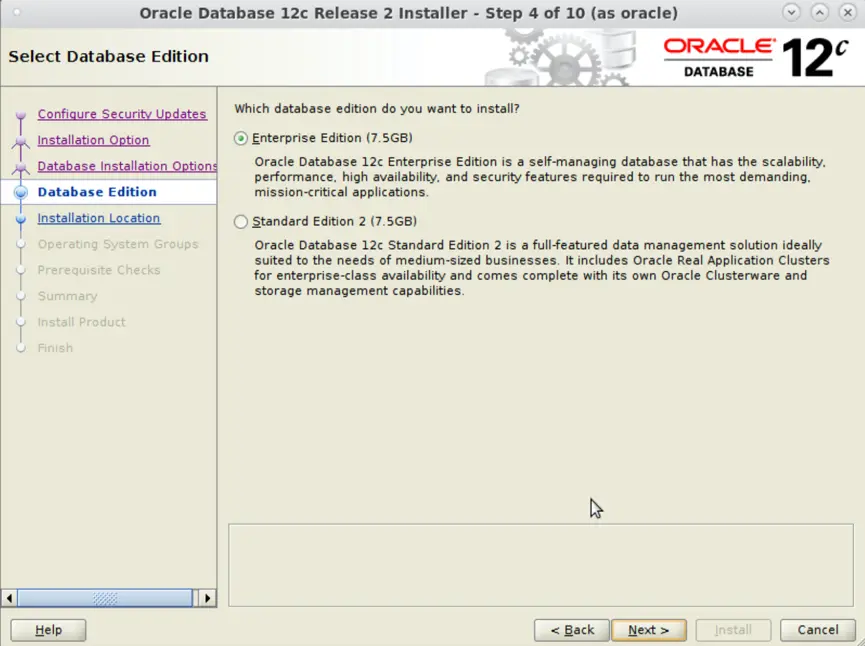Click the disabled 'Prerequisite Checks' step

click(x=99, y=270)
